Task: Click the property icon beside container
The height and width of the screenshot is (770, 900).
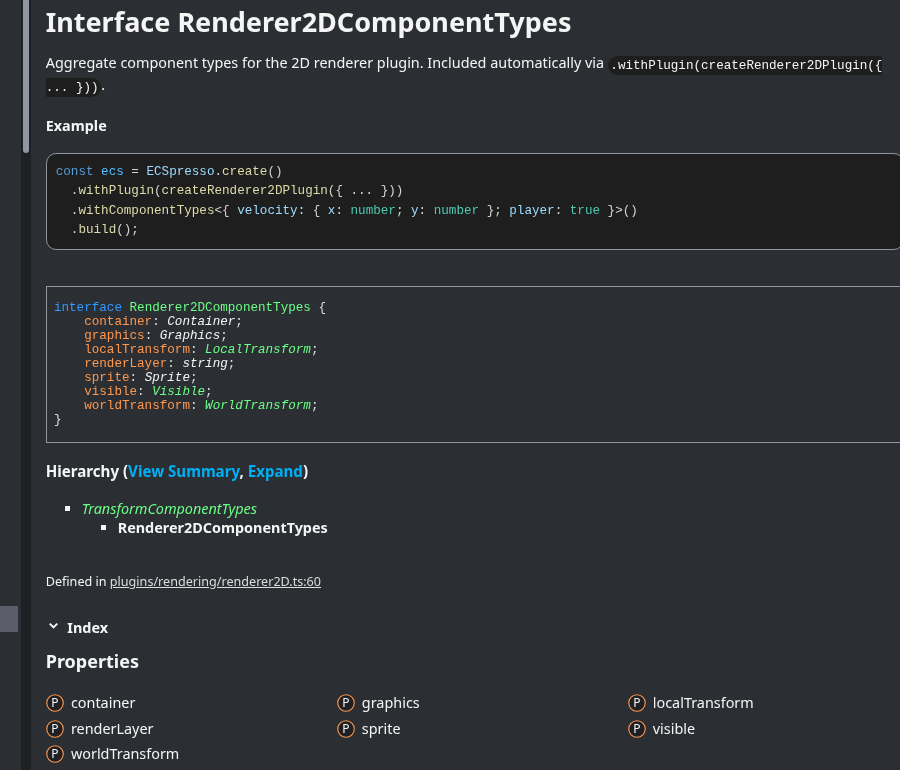Action: click(x=55, y=703)
